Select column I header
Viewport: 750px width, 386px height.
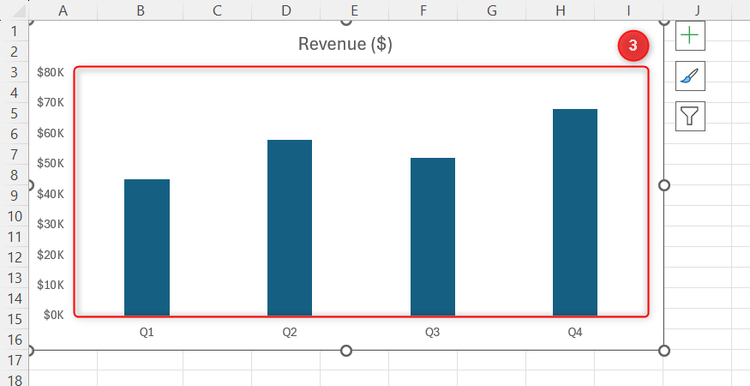(629, 10)
